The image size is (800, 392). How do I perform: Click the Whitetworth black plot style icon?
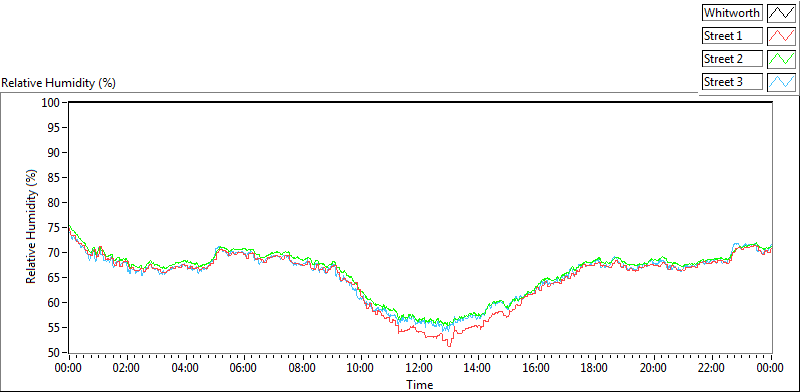pos(781,13)
